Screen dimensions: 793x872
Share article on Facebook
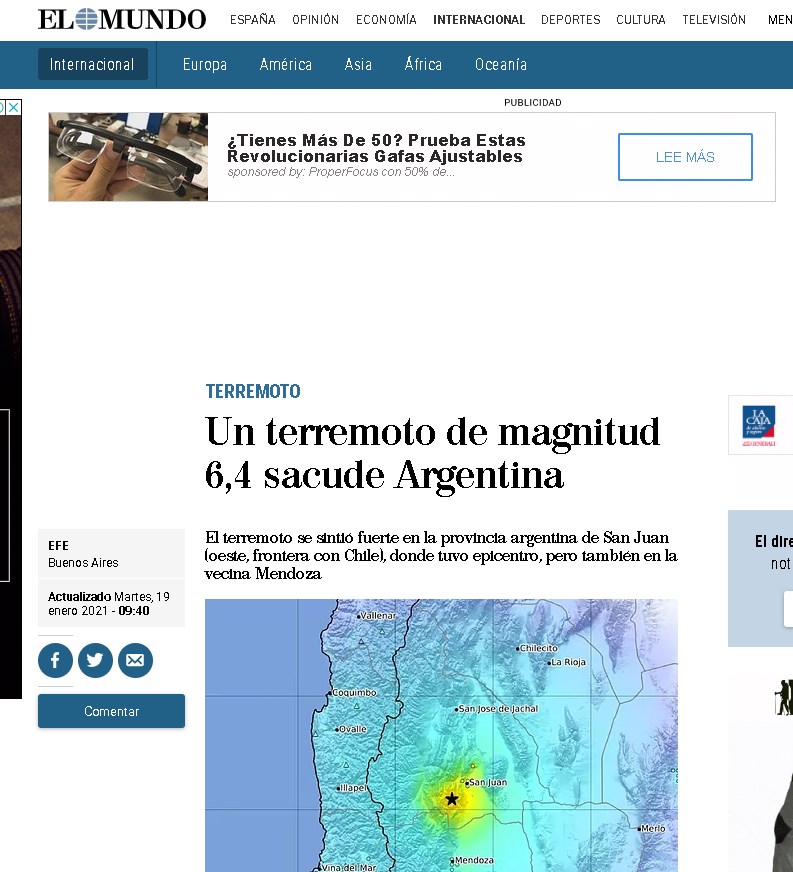coord(55,660)
